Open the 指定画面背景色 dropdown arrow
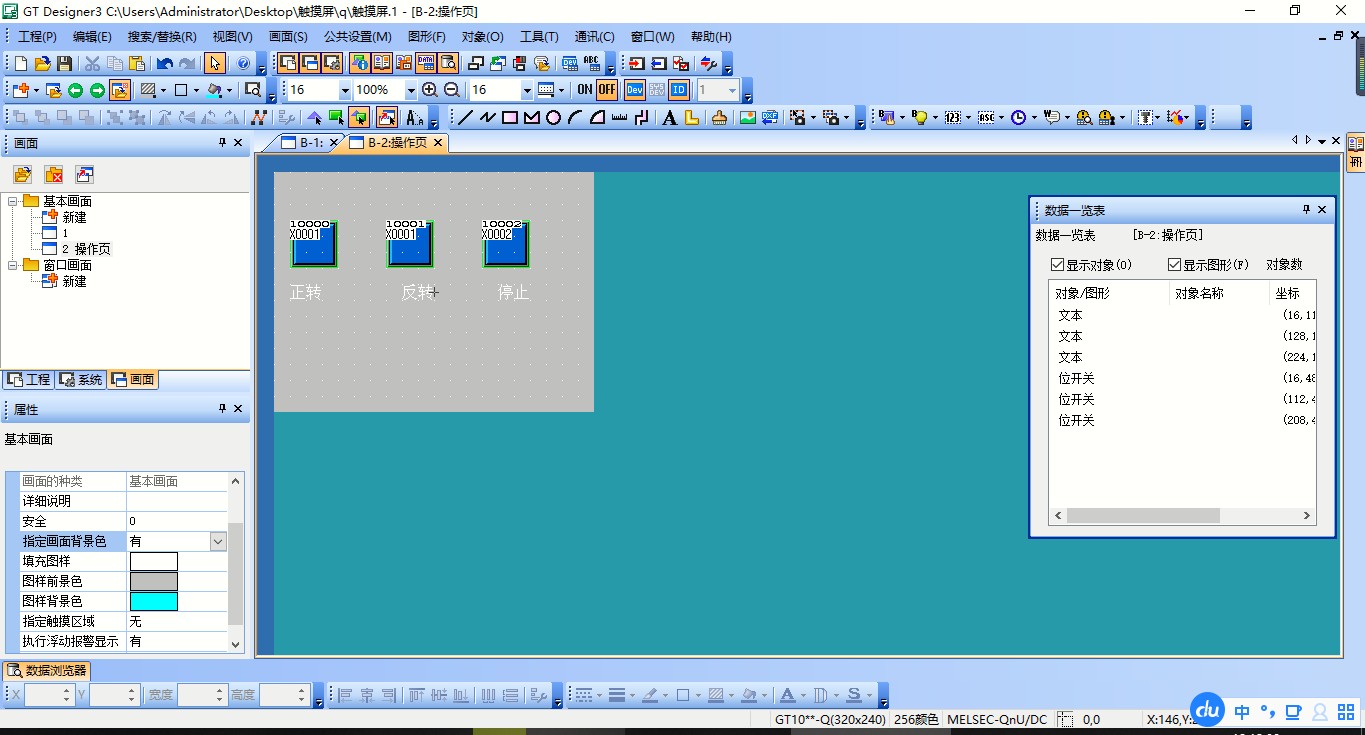Image resolution: width=1365 pixels, height=735 pixels. (218, 541)
